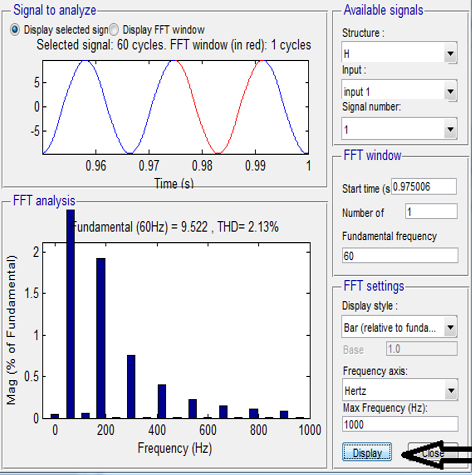Open the Structure dropdown showing H
Screen dimensions: 472x475
click(399, 53)
